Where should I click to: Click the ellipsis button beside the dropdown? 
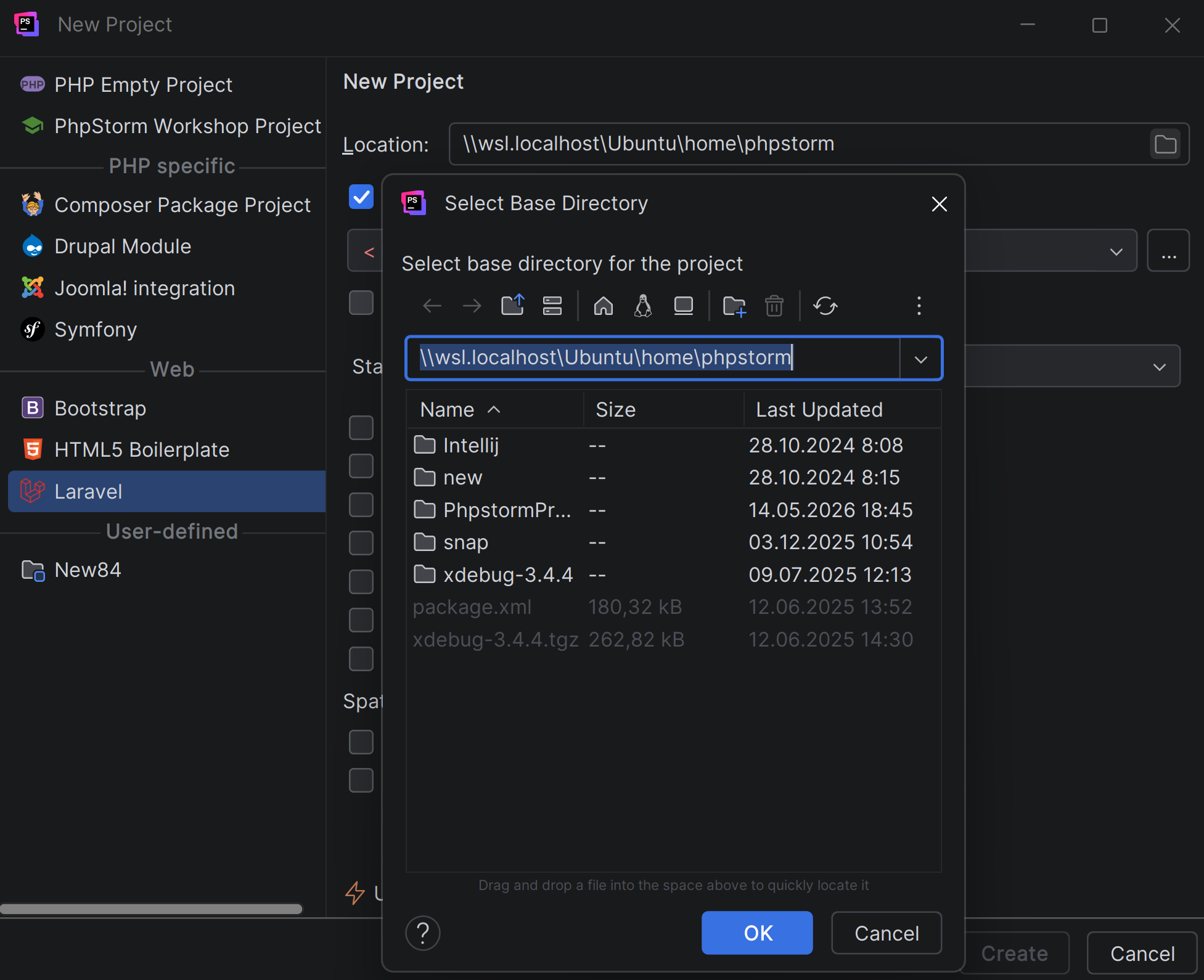pyautogui.click(x=1168, y=250)
